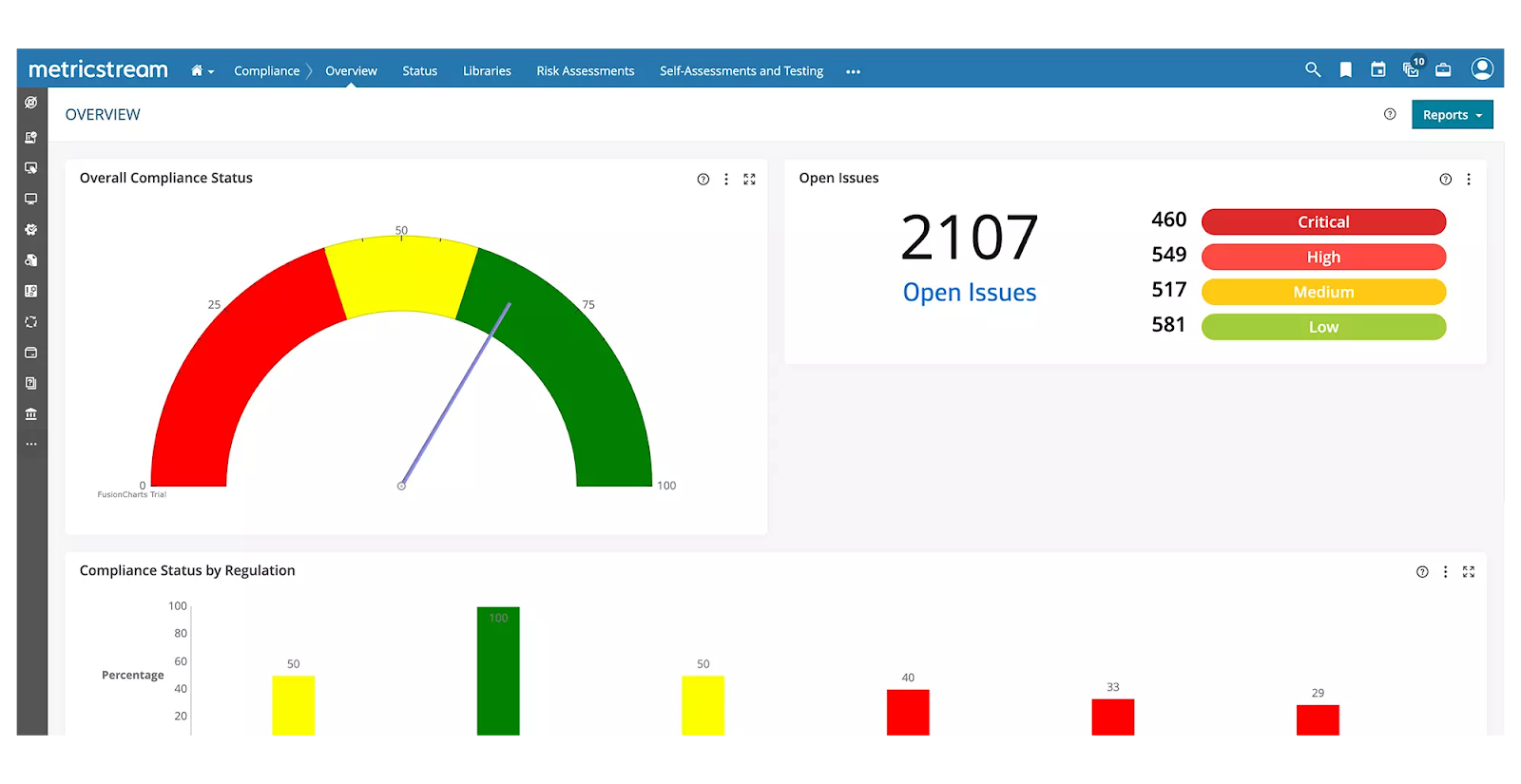Open kebab menu on Overall Compliance Status

click(x=726, y=179)
